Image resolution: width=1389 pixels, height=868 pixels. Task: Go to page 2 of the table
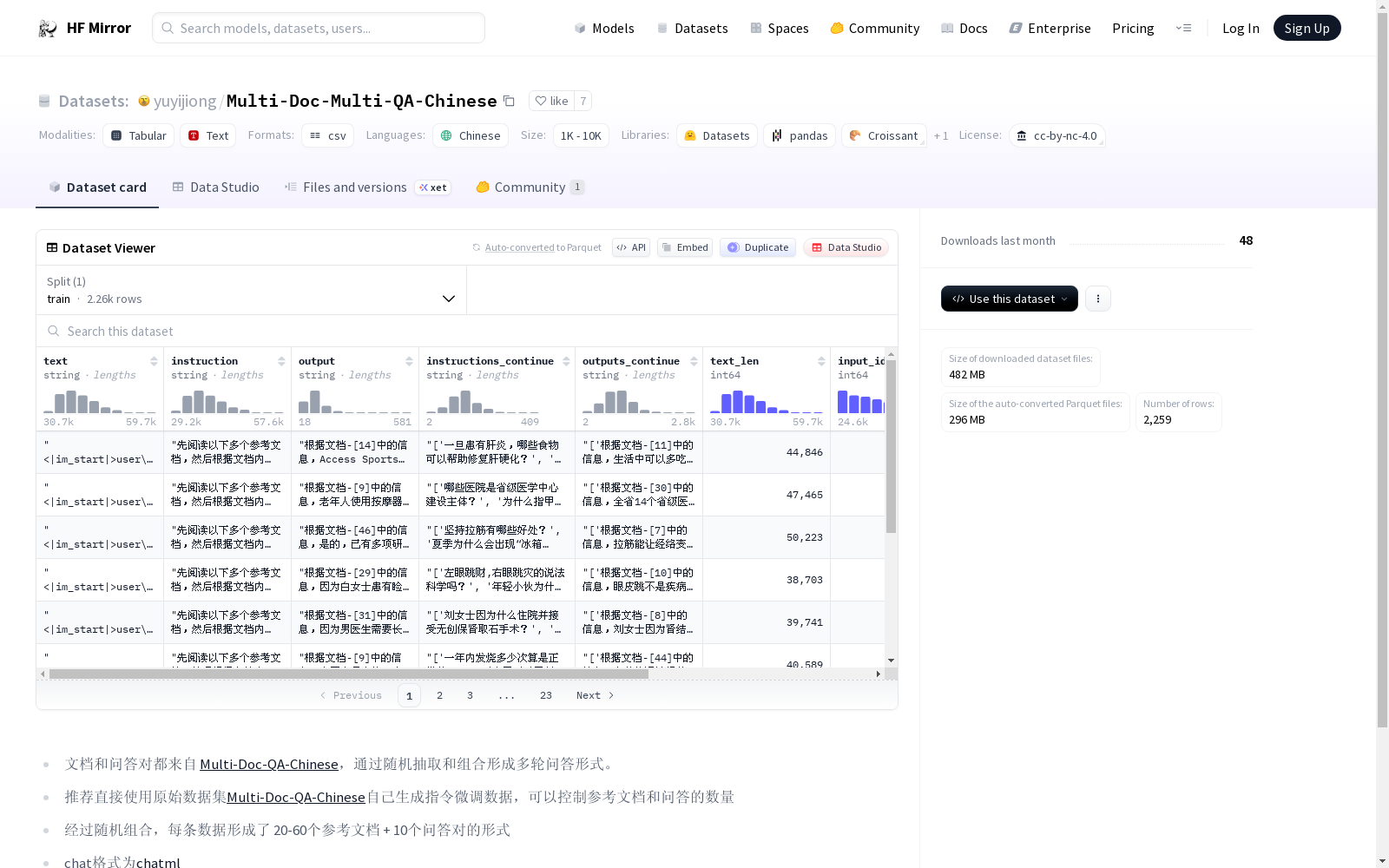tap(439, 695)
